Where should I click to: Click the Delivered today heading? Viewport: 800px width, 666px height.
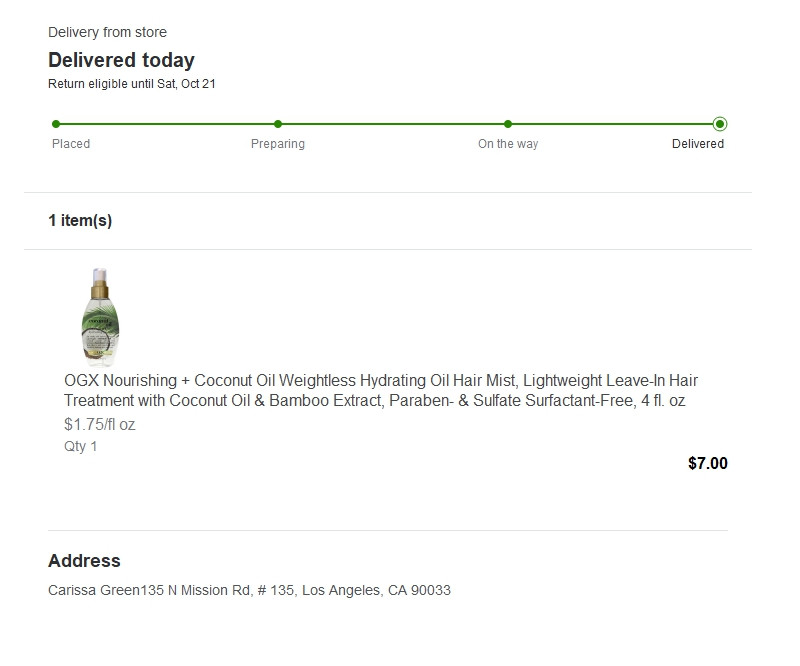pyautogui.click(x=121, y=60)
